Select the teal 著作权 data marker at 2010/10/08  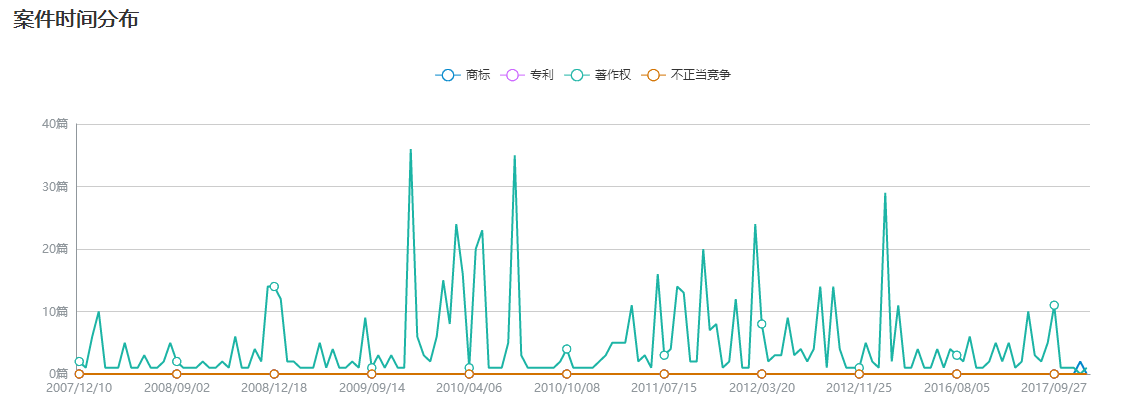point(566,349)
